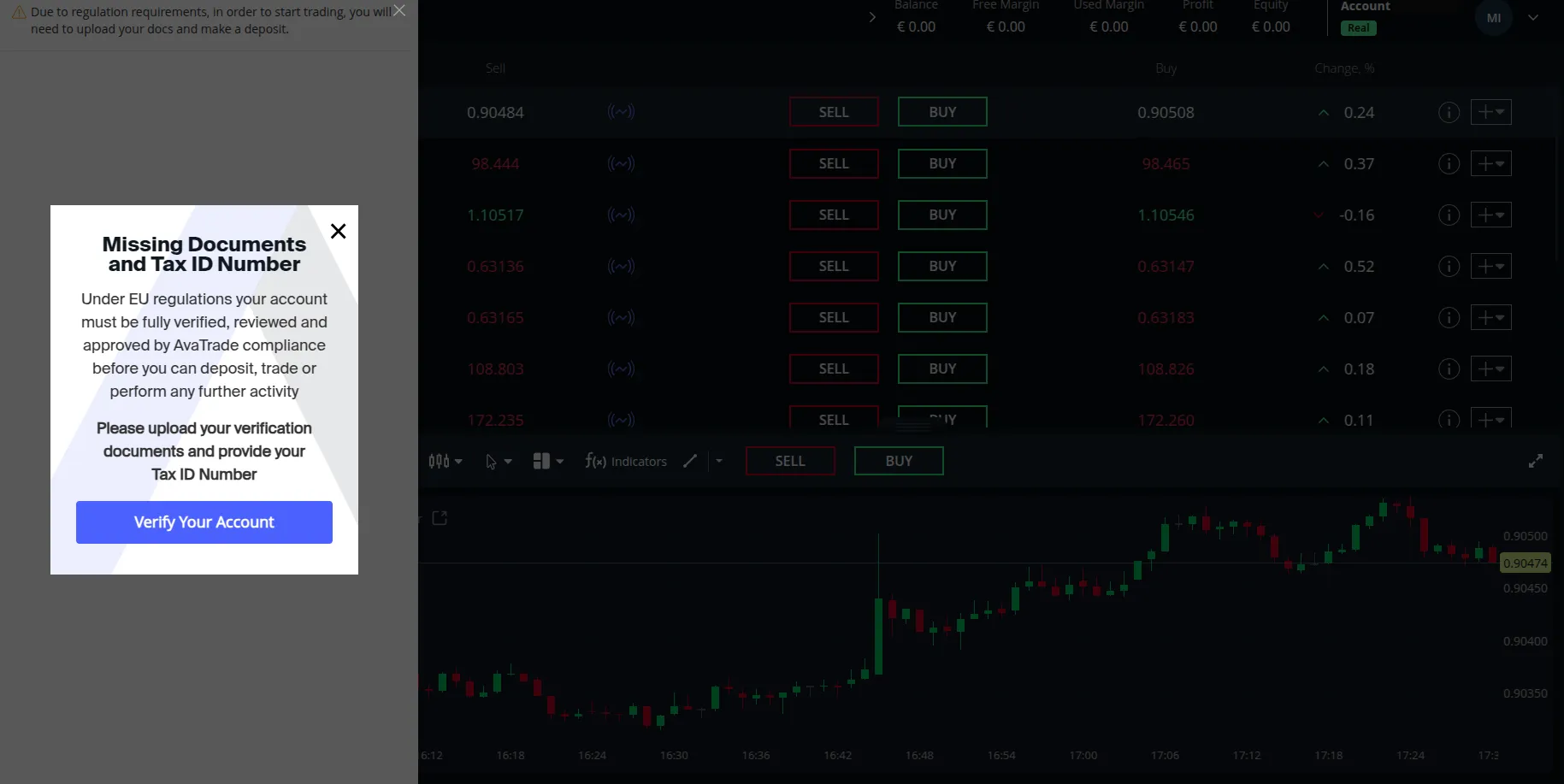Expand add menu in 0.24 change row

click(x=1490, y=112)
